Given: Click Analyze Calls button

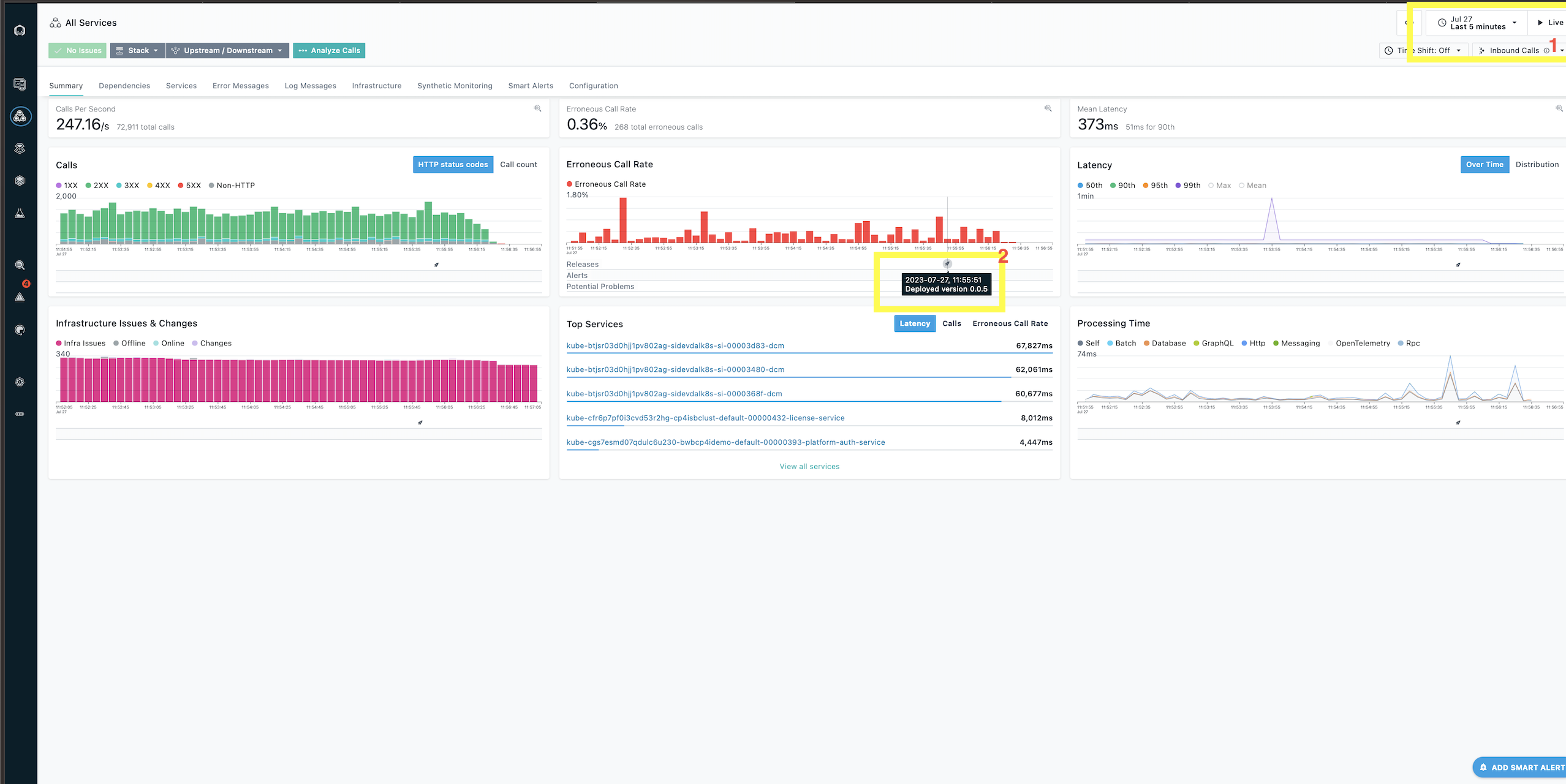Looking at the screenshot, I should [x=329, y=51].
